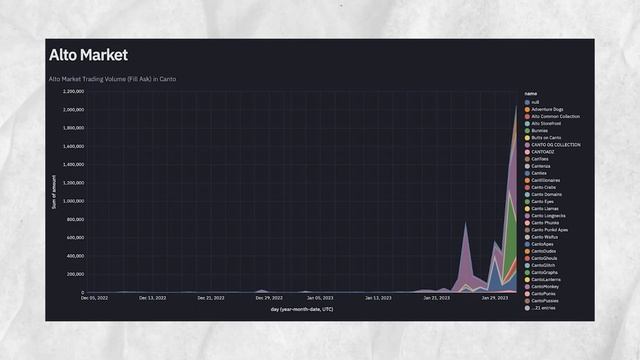This screenshot has height=360, width=640.
Task: Click the null legend color dot
Action: coord(527,102)
